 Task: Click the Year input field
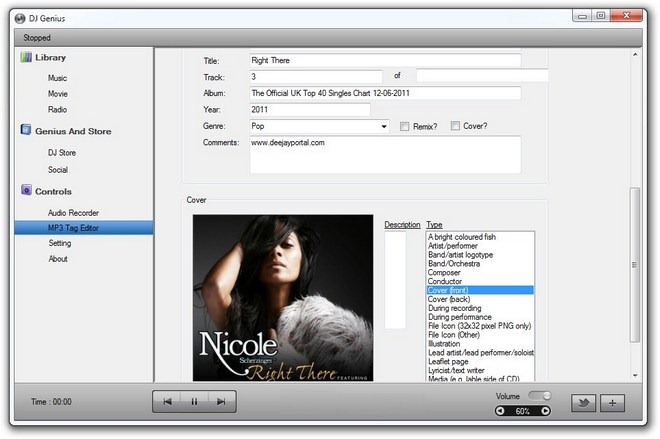coord(310,109)
